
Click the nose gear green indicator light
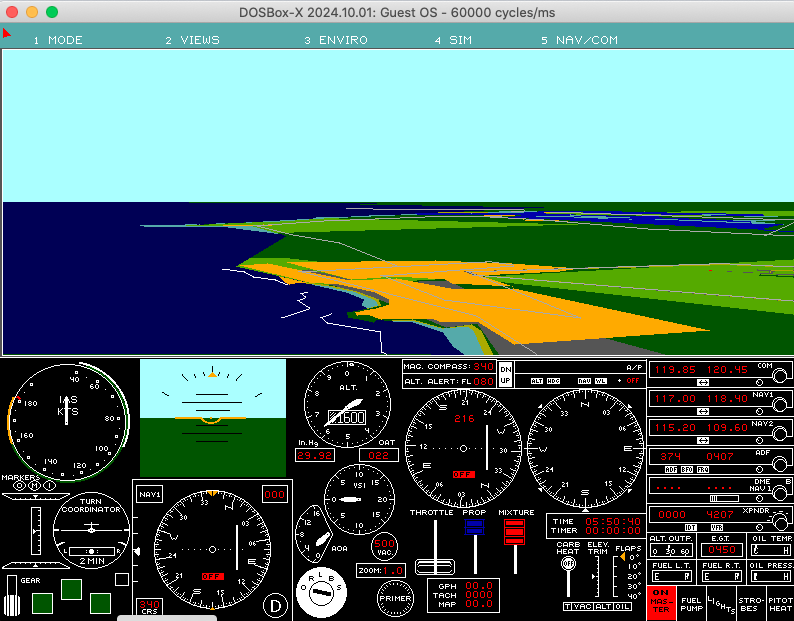click(71, 590)
